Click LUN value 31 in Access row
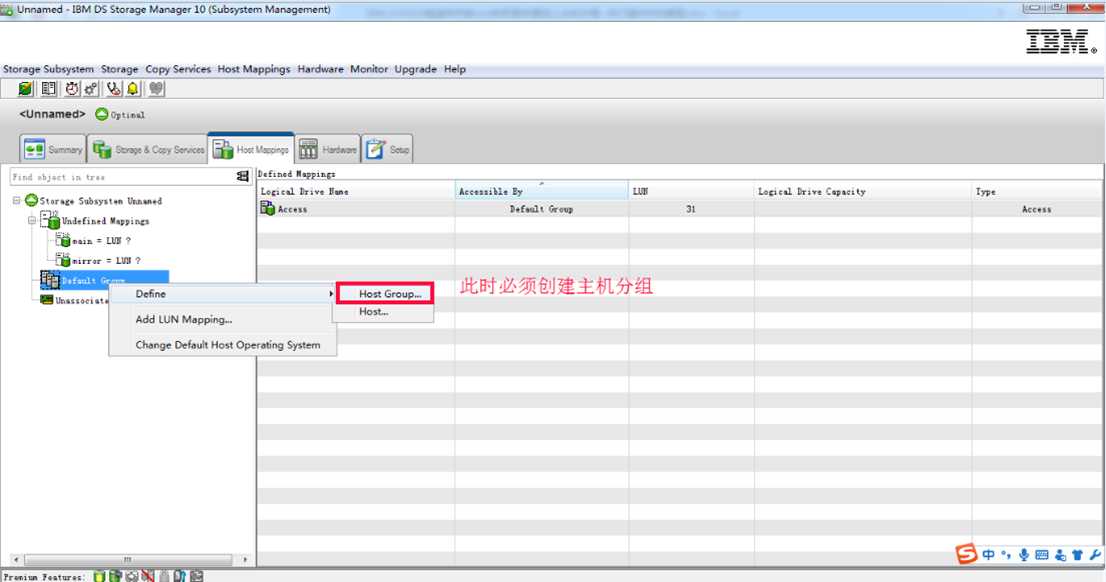 [691, 210]
